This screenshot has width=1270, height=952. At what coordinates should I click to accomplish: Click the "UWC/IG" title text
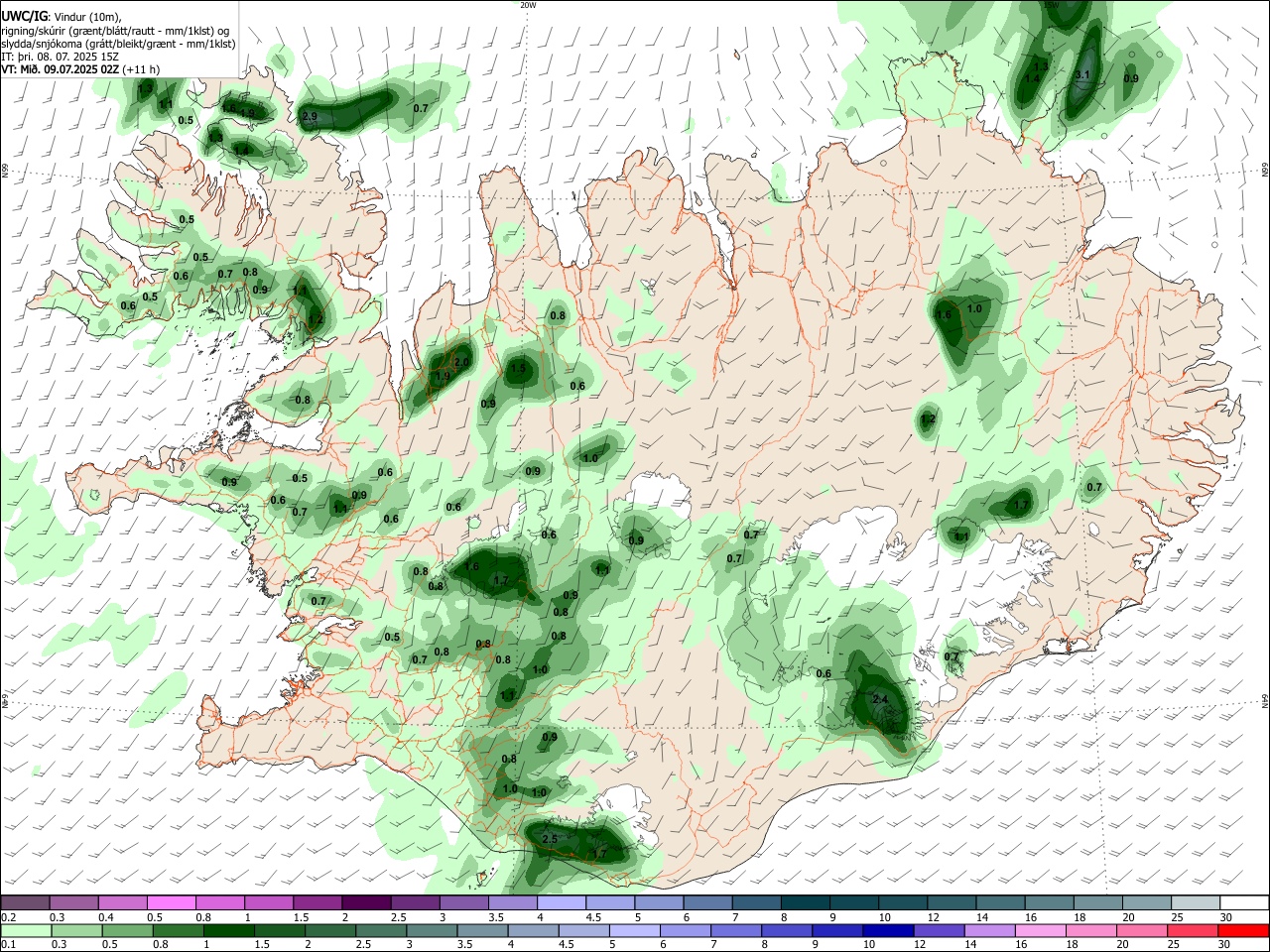click(24, 17)
